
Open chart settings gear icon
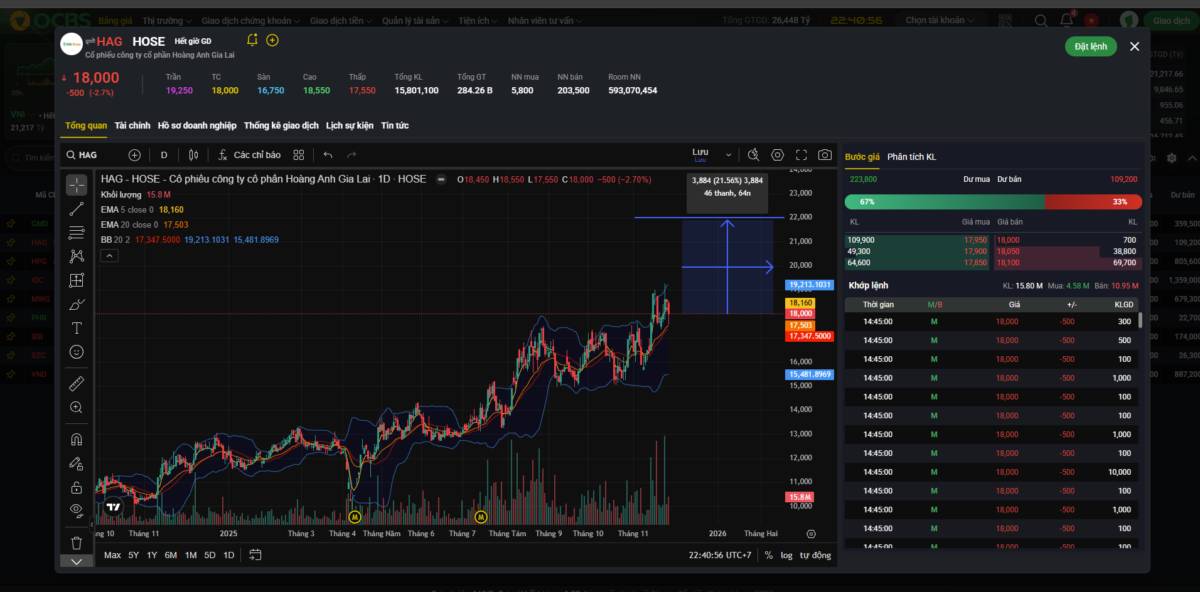[777, 155]
